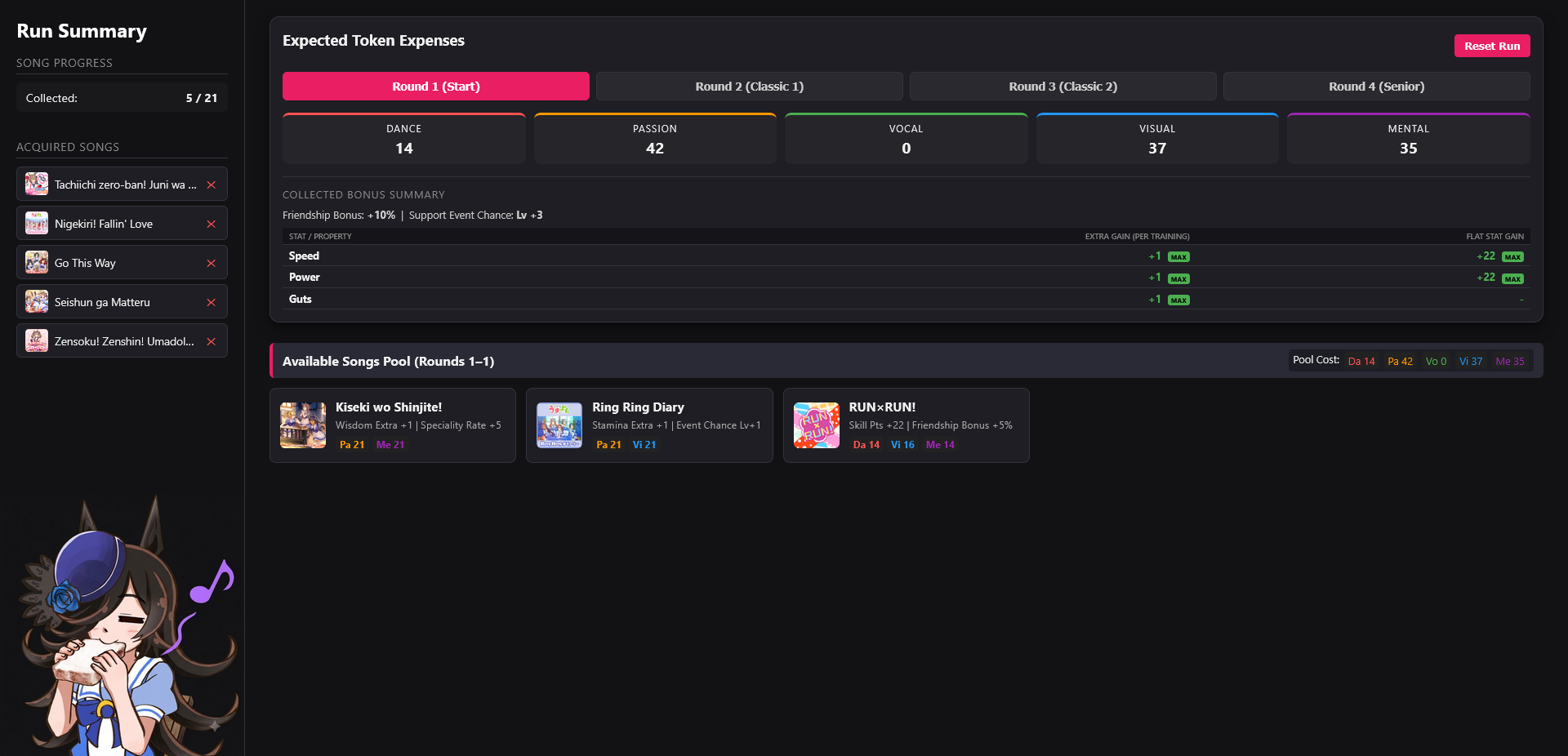The image size is (1568, 756).
Task: Click Go This Way song name
Action: point(85,263)
